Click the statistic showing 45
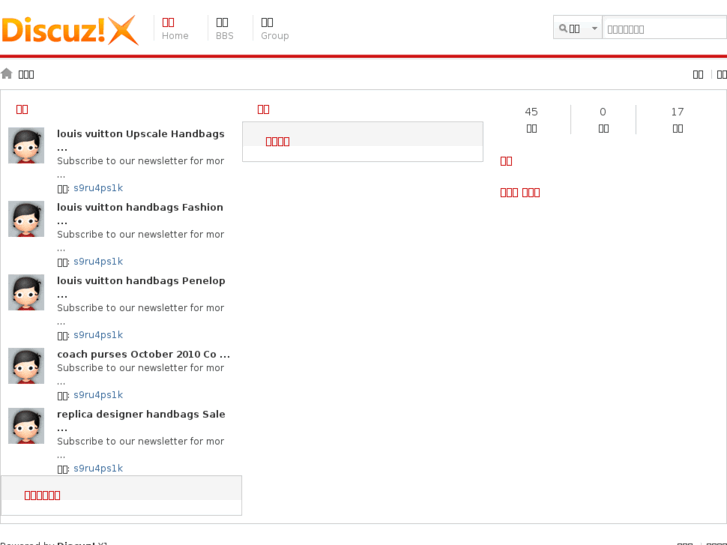 [x=531, y=112]
